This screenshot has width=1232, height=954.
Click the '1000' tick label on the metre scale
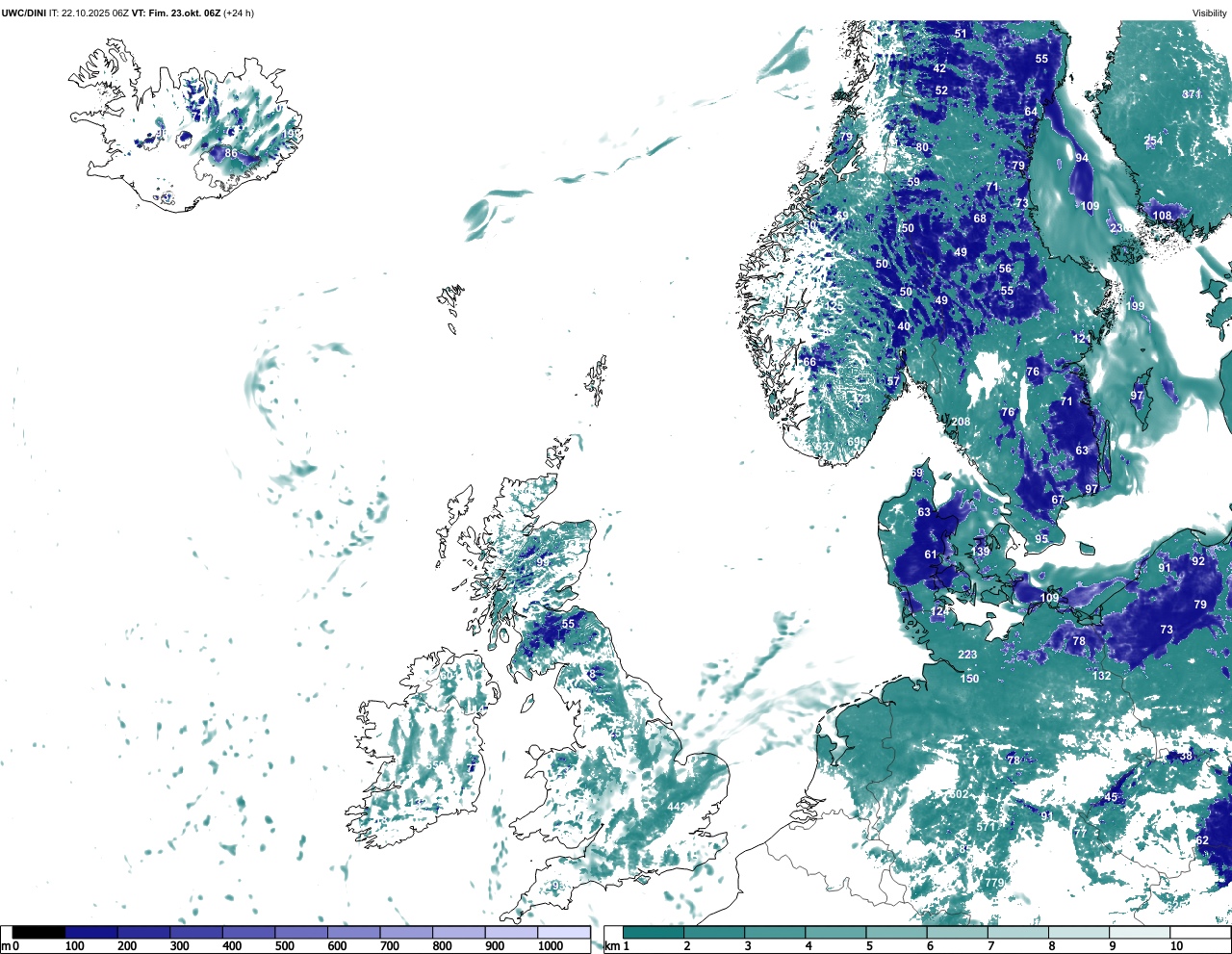[x=551, y=946]
